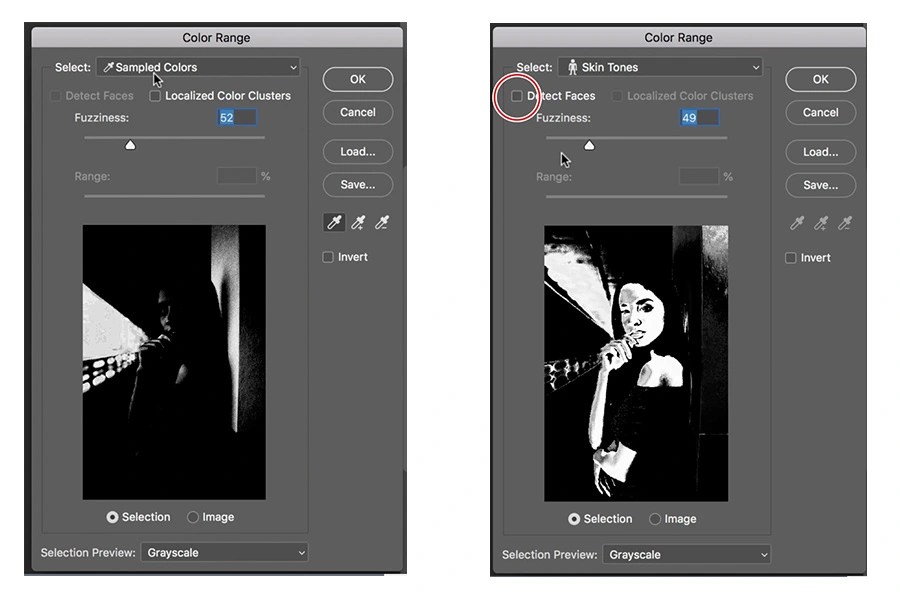Select Add to Sample eyedropper in Sampled Colors dialog
Image resolution: width=900 pixels, height=600 pixels.
pyautogui.click(x=358, y=222)
